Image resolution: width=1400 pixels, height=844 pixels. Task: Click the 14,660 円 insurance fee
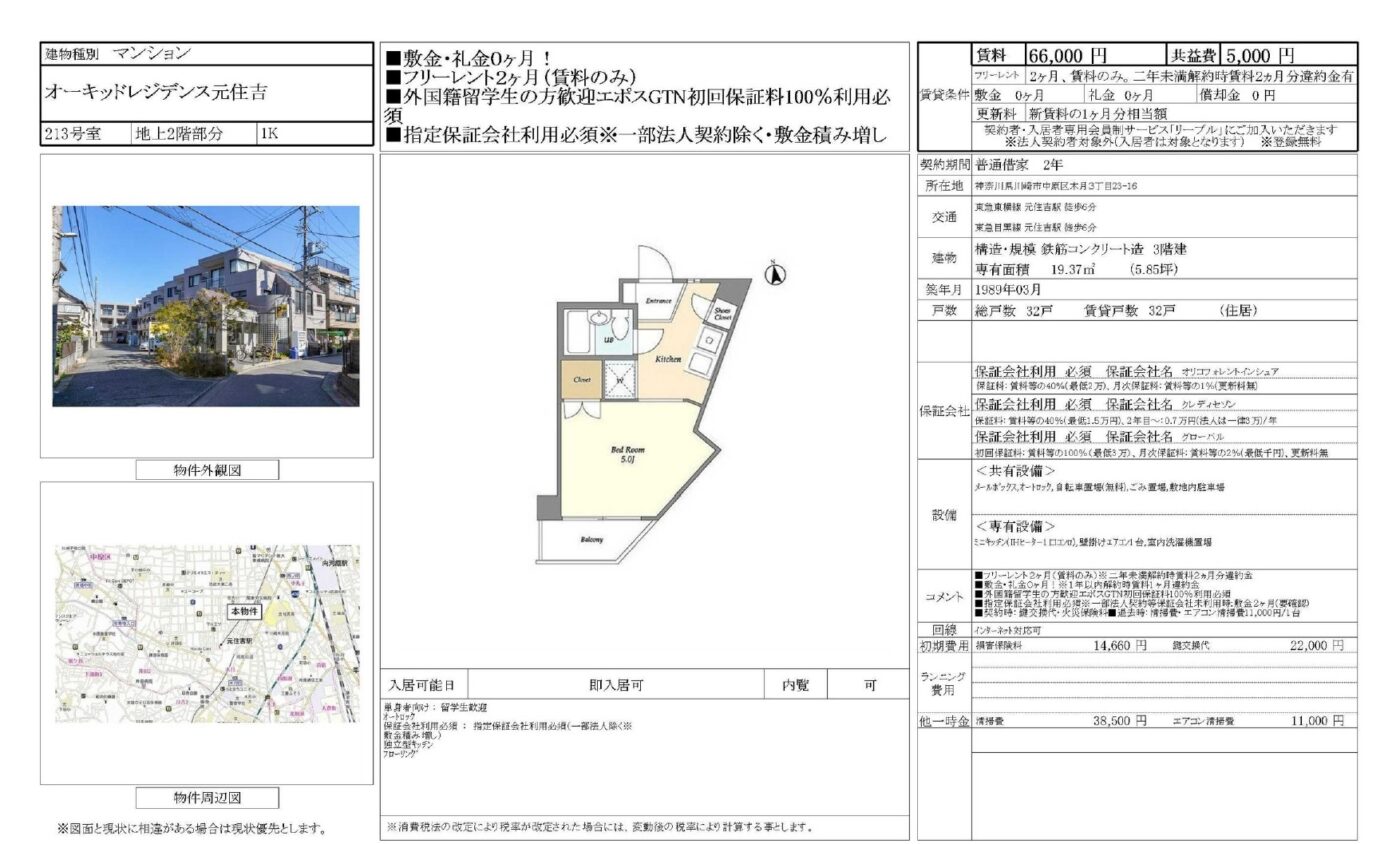(1120, 647)
